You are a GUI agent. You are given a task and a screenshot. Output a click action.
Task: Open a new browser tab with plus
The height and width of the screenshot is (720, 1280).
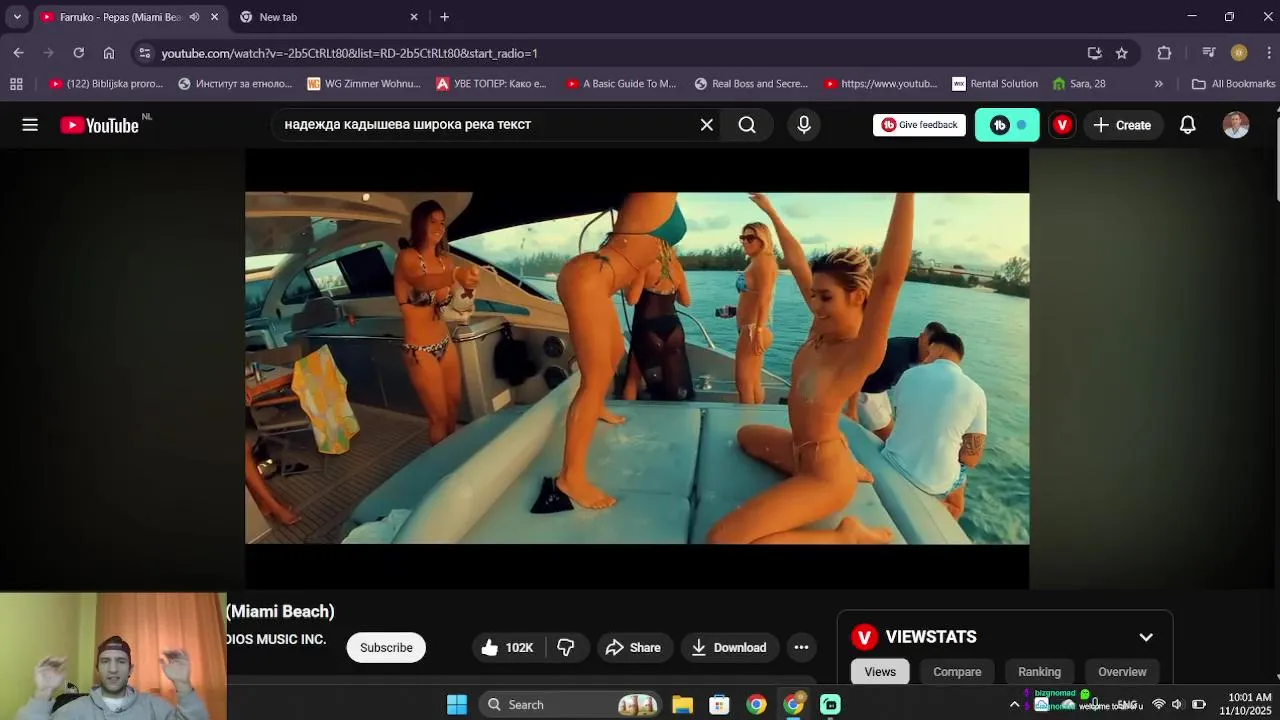coord(445,17)
